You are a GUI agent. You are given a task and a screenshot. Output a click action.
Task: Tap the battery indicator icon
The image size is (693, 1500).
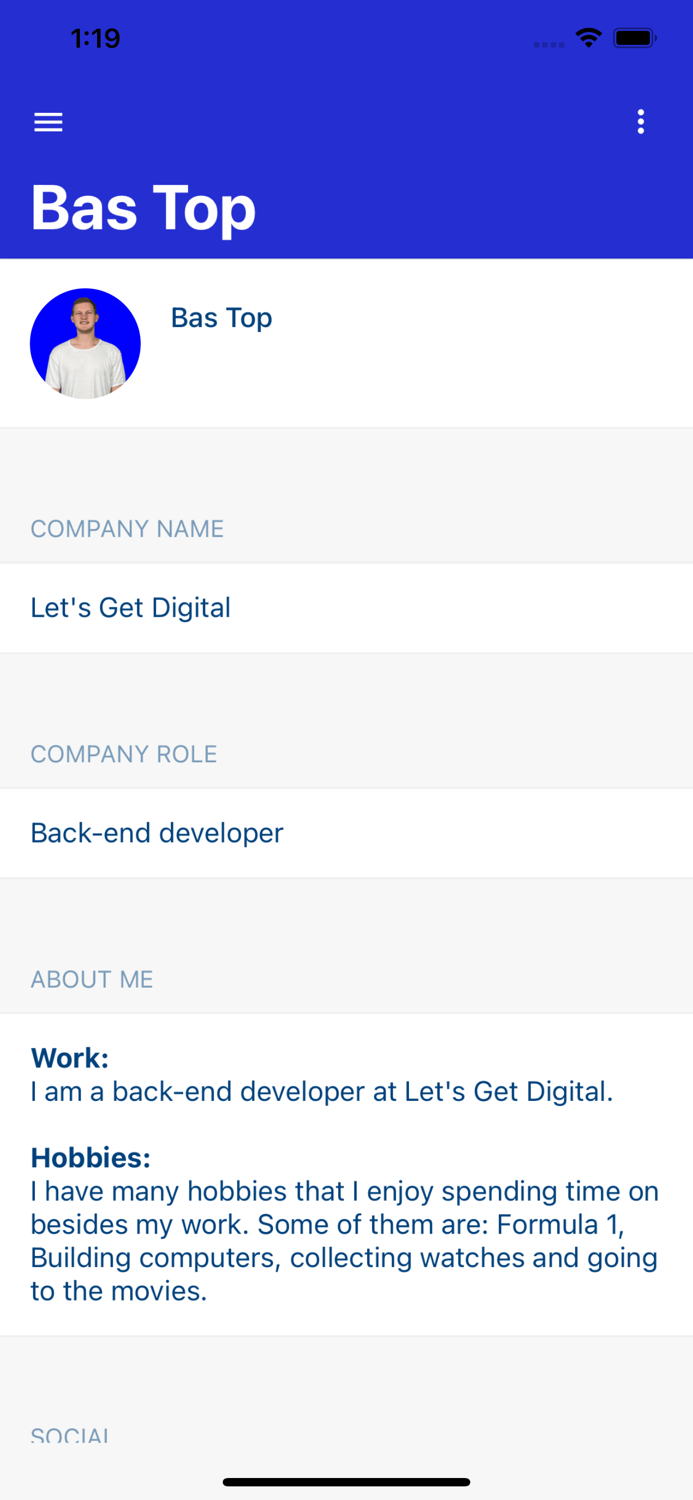point(635,39)
